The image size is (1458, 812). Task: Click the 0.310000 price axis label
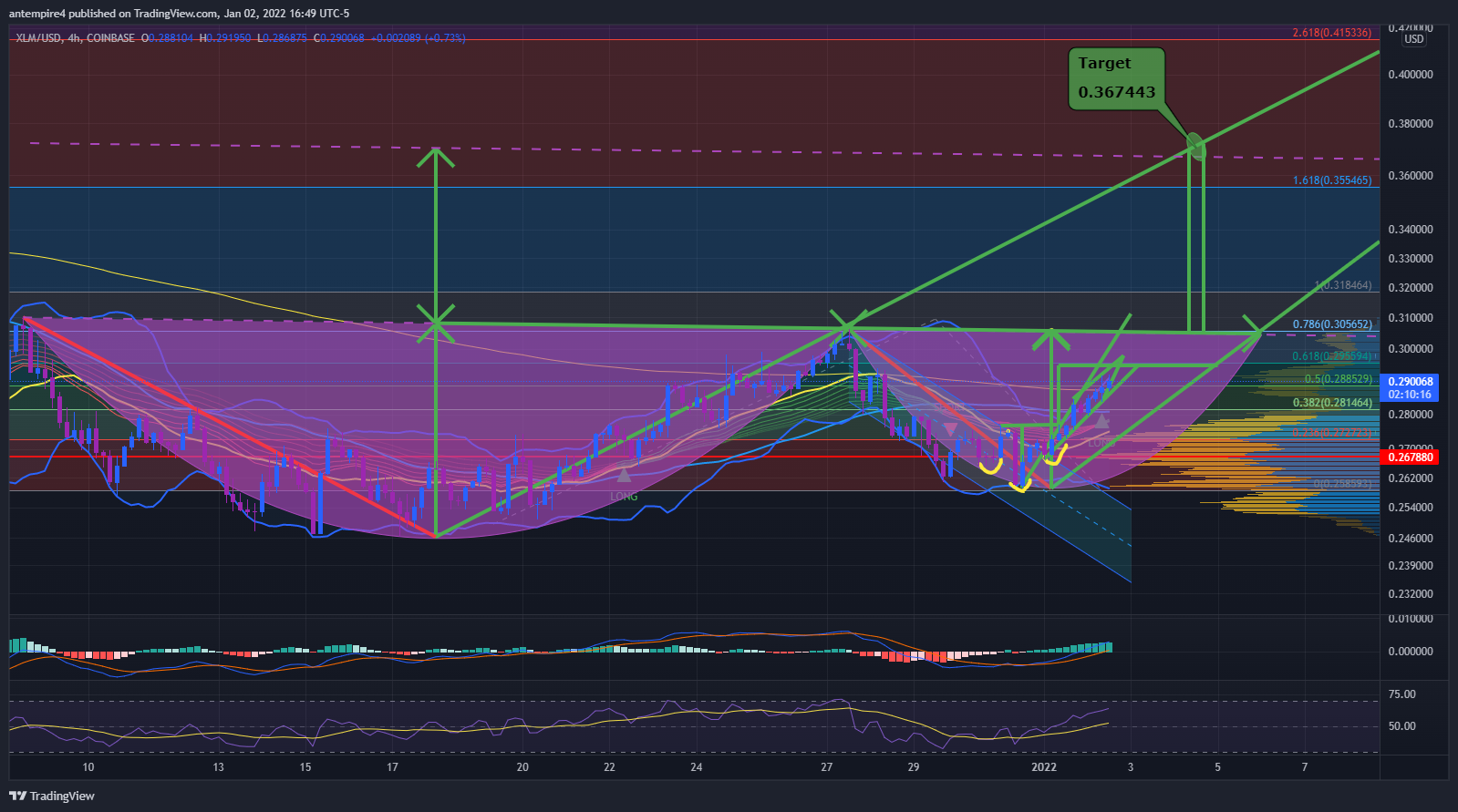point(1412,318)
